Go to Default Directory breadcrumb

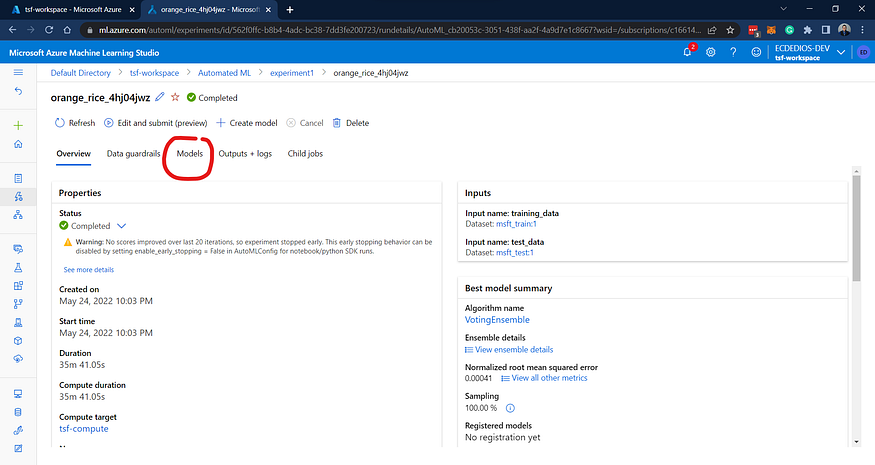[80, 73]
